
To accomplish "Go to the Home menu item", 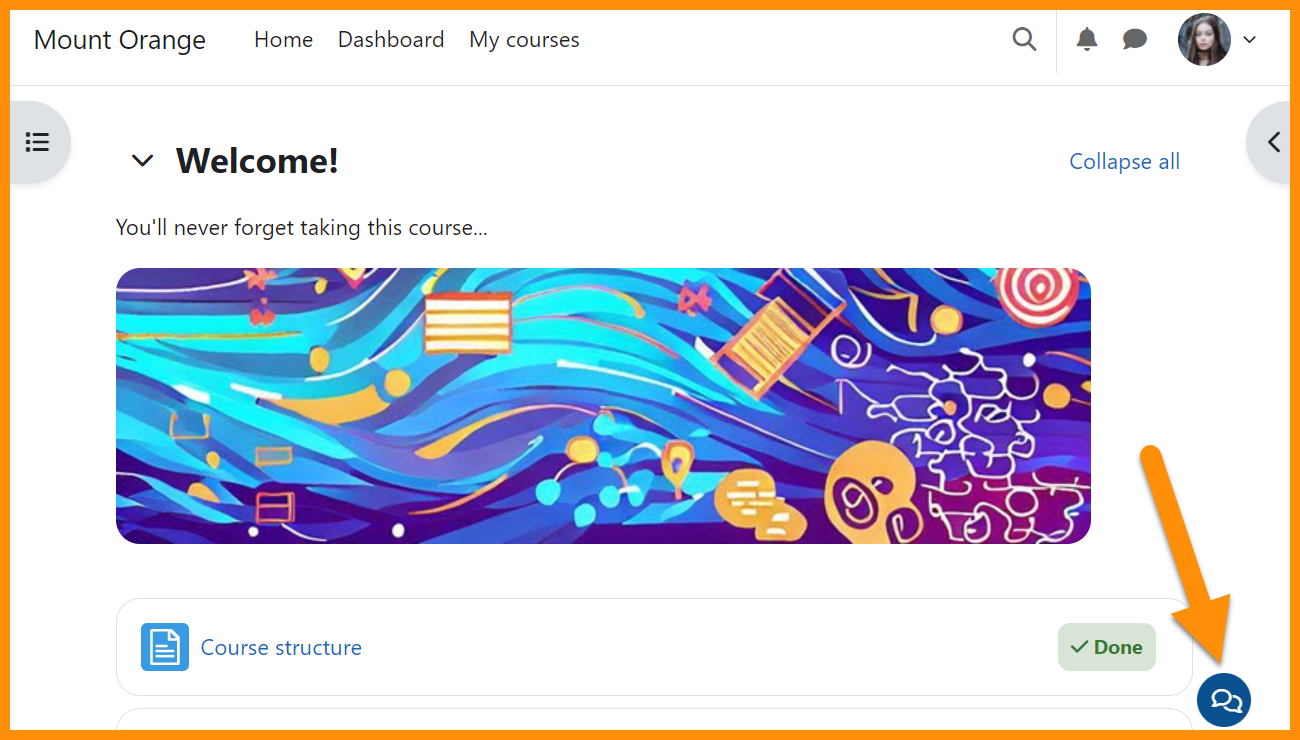I will [x=283, y=40].
